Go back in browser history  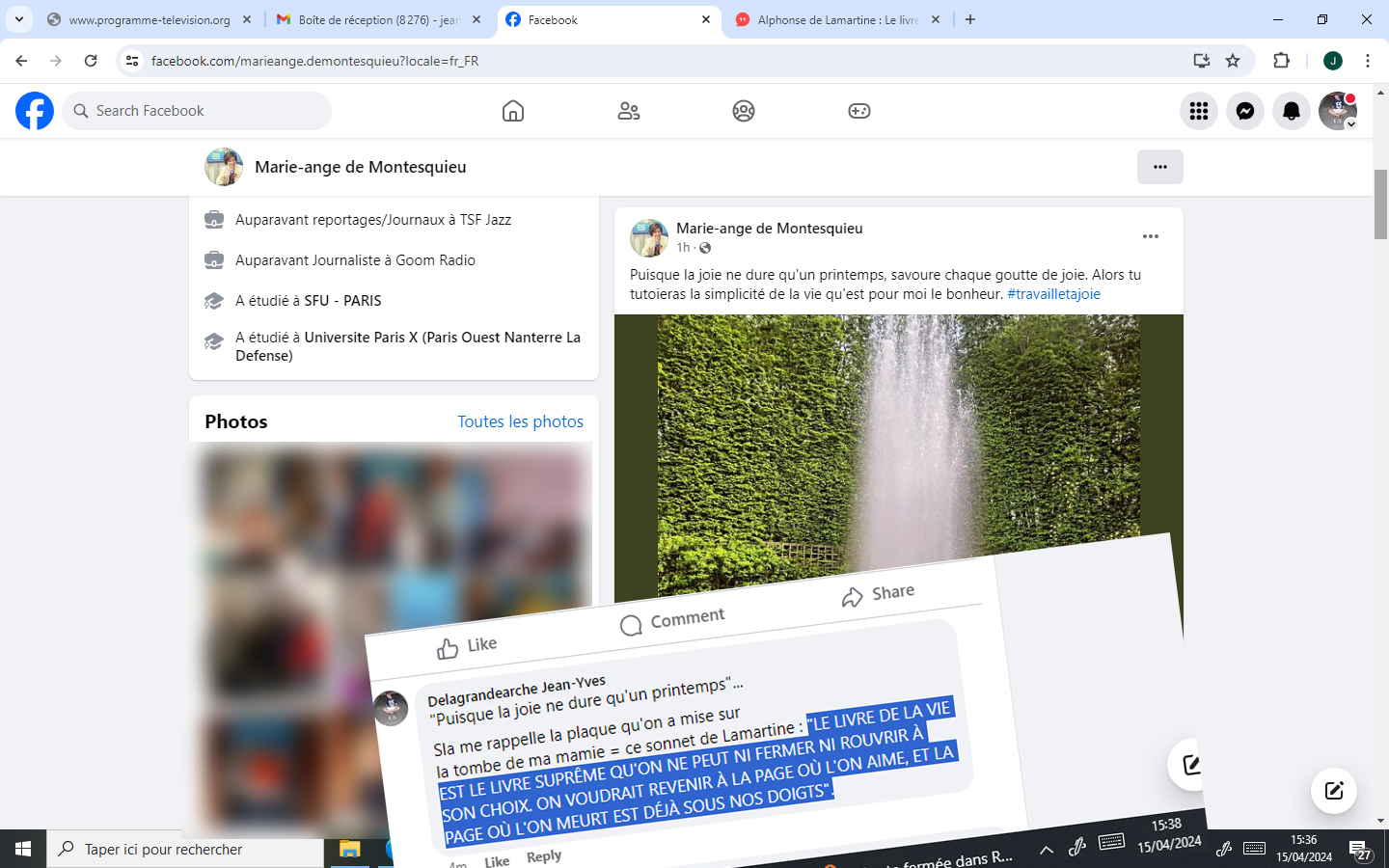click(x=21, y=61)
